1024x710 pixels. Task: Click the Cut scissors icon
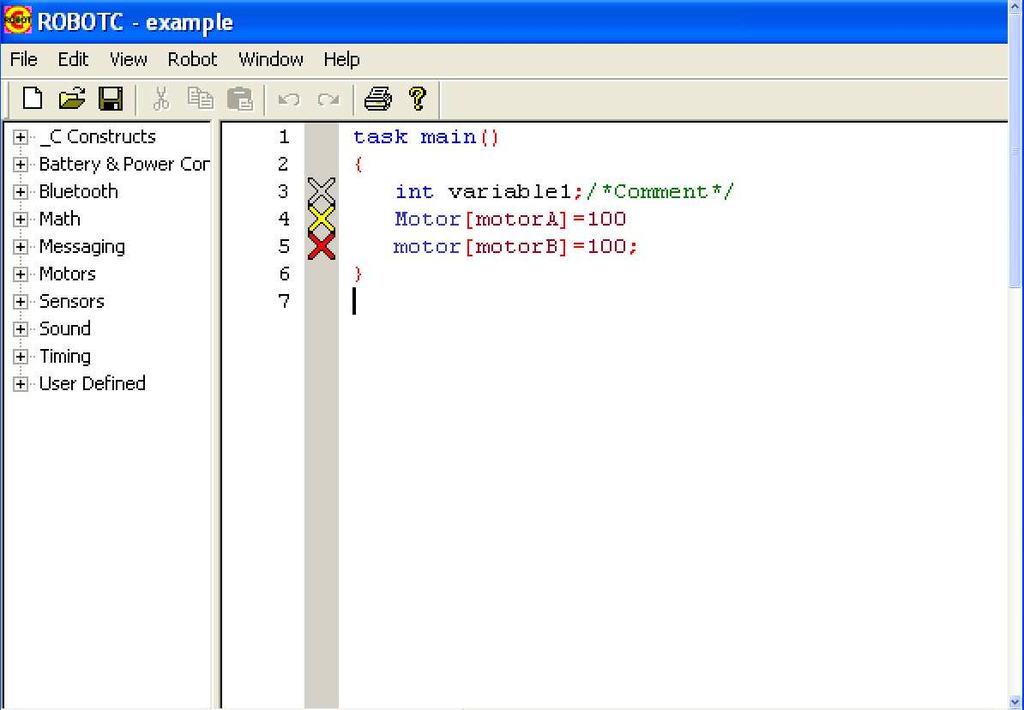click(x=161, y=99)
